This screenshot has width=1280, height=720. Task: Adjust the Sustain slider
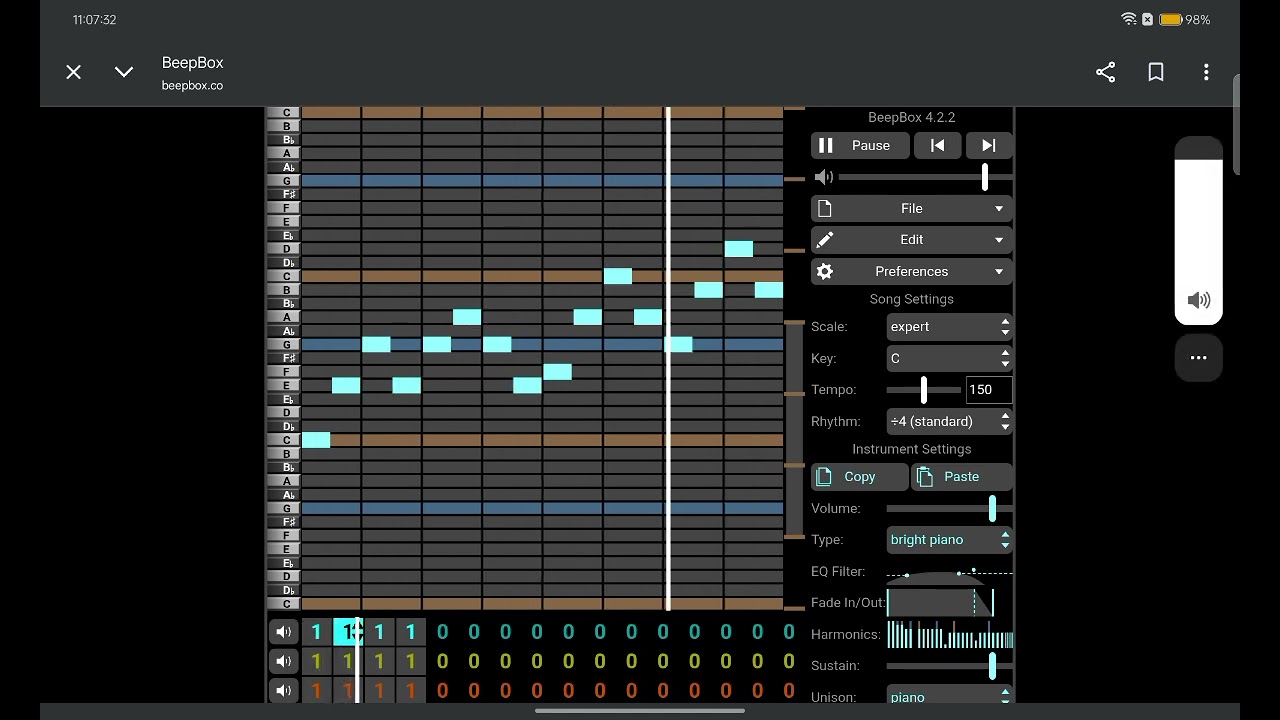pyautogui.click(x=949, y=666)
